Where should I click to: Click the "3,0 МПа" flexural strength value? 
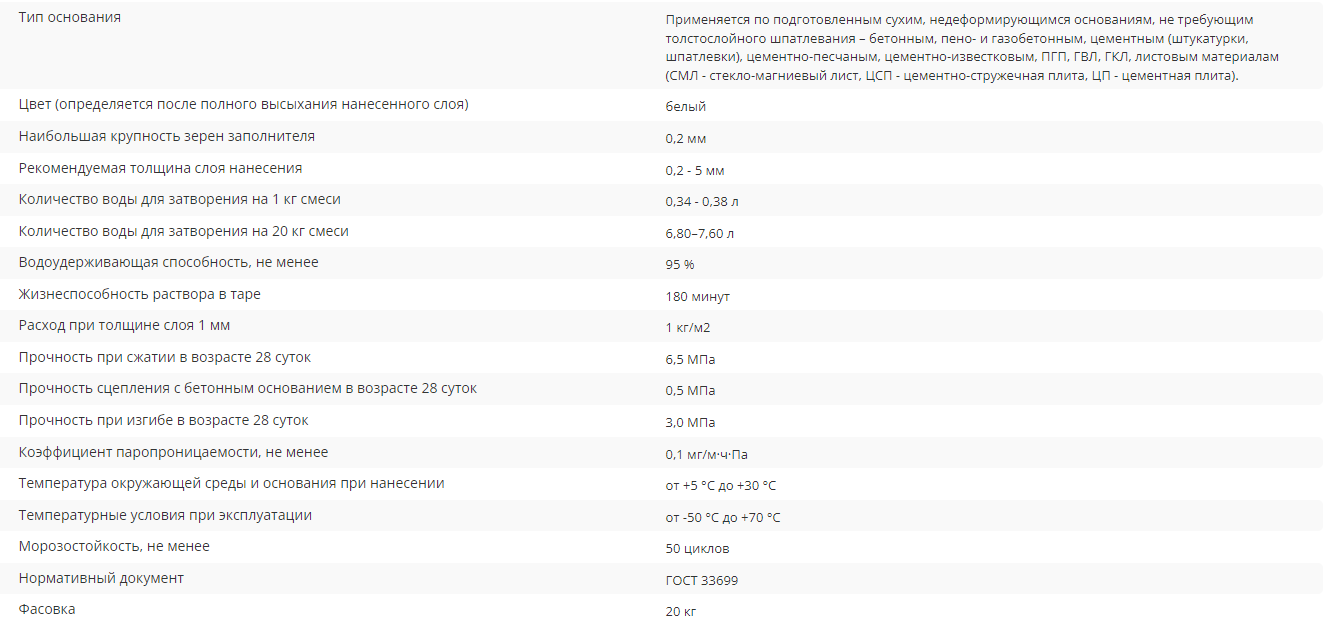[x=690, y=423]
